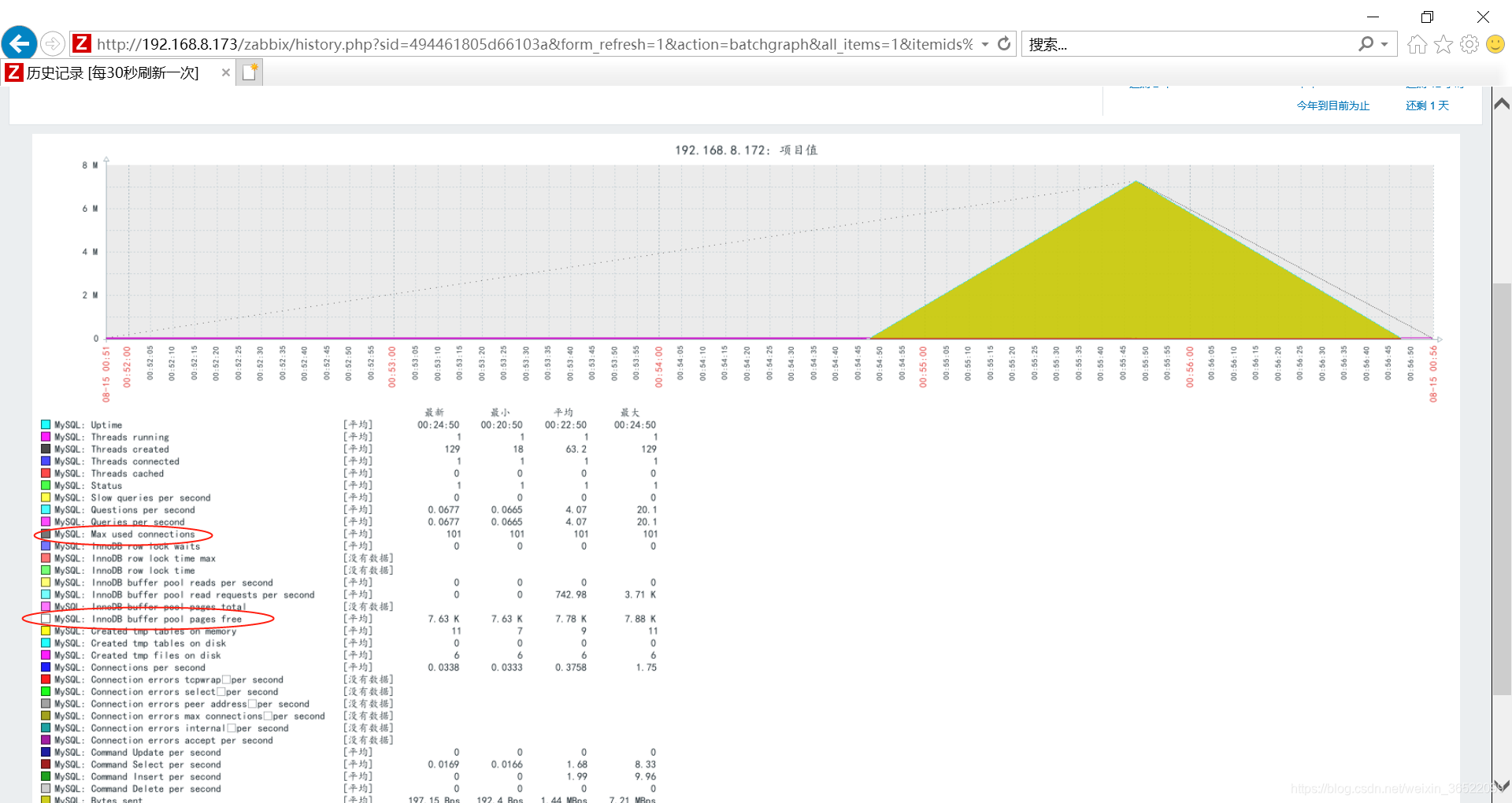Click the swatch beside Command Insert per second
This screenshot has width=1512, height=803.
(x=46, y=776)
